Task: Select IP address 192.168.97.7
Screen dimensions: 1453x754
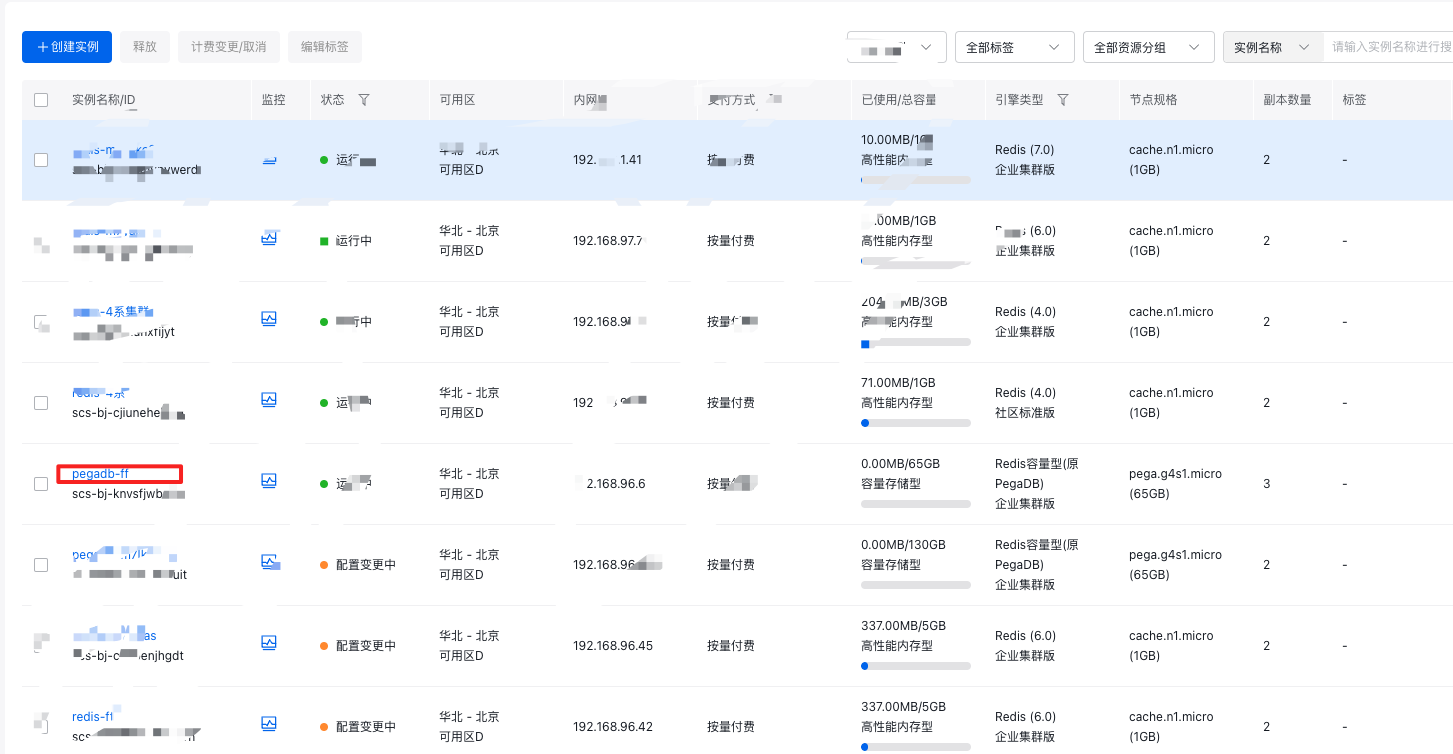Action: pyautogui.click(x=610, y=241)
